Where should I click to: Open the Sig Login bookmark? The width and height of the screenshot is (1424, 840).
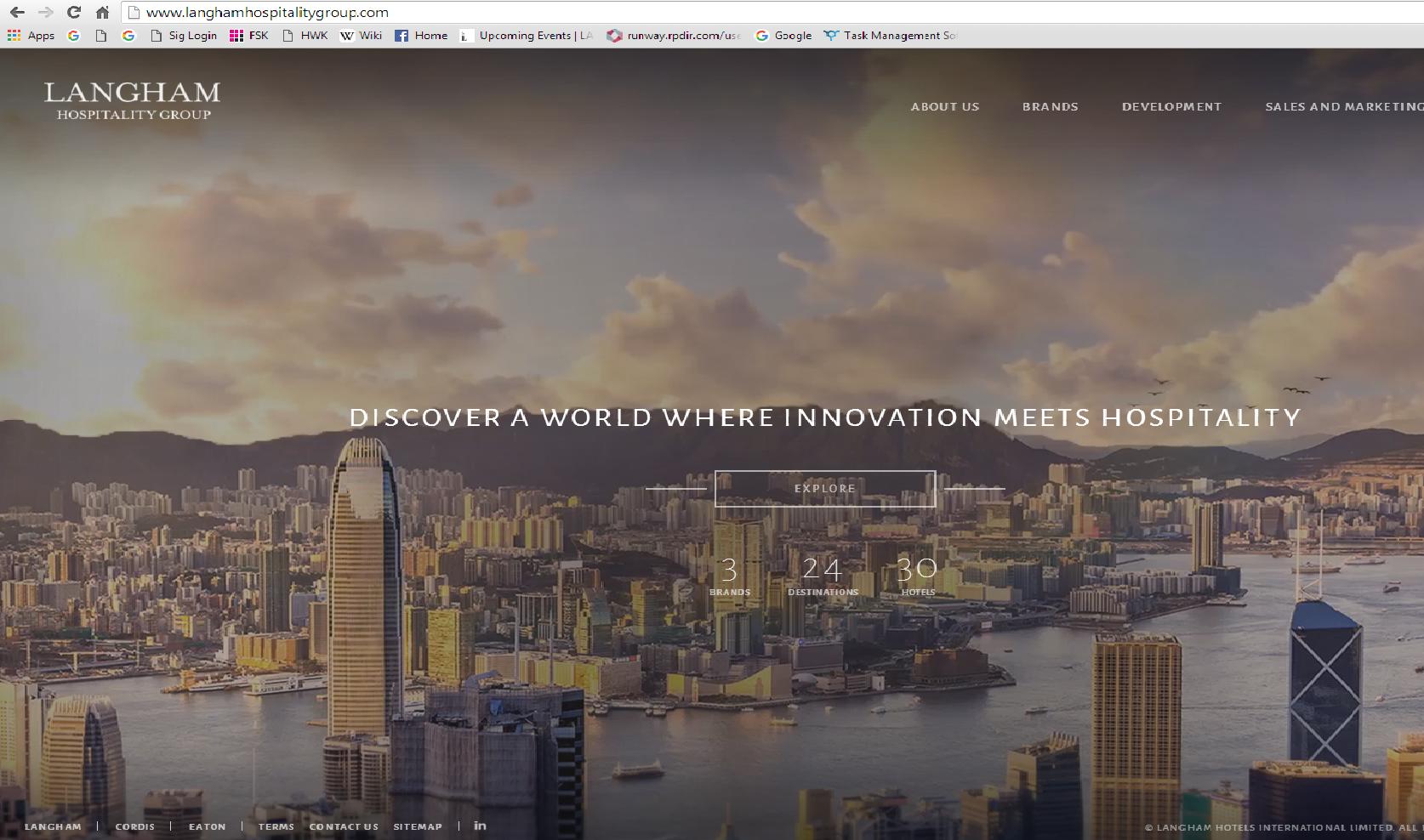184,36
